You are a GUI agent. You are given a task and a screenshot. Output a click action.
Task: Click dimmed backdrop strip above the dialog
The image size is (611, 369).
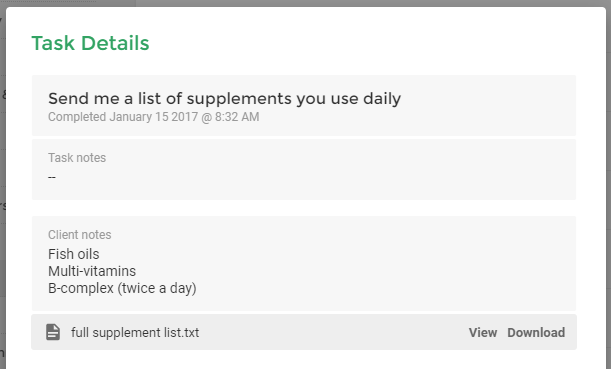[306, 3]
